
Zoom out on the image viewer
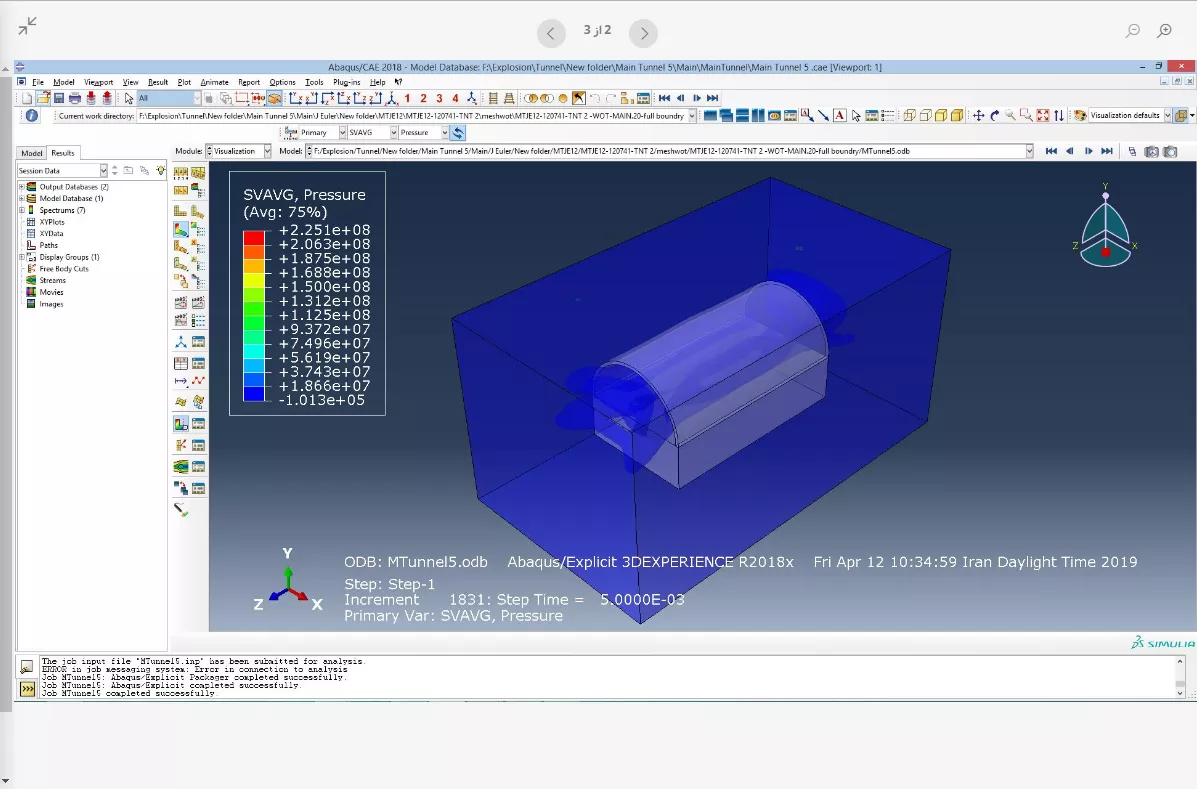tap(1133, 31)
